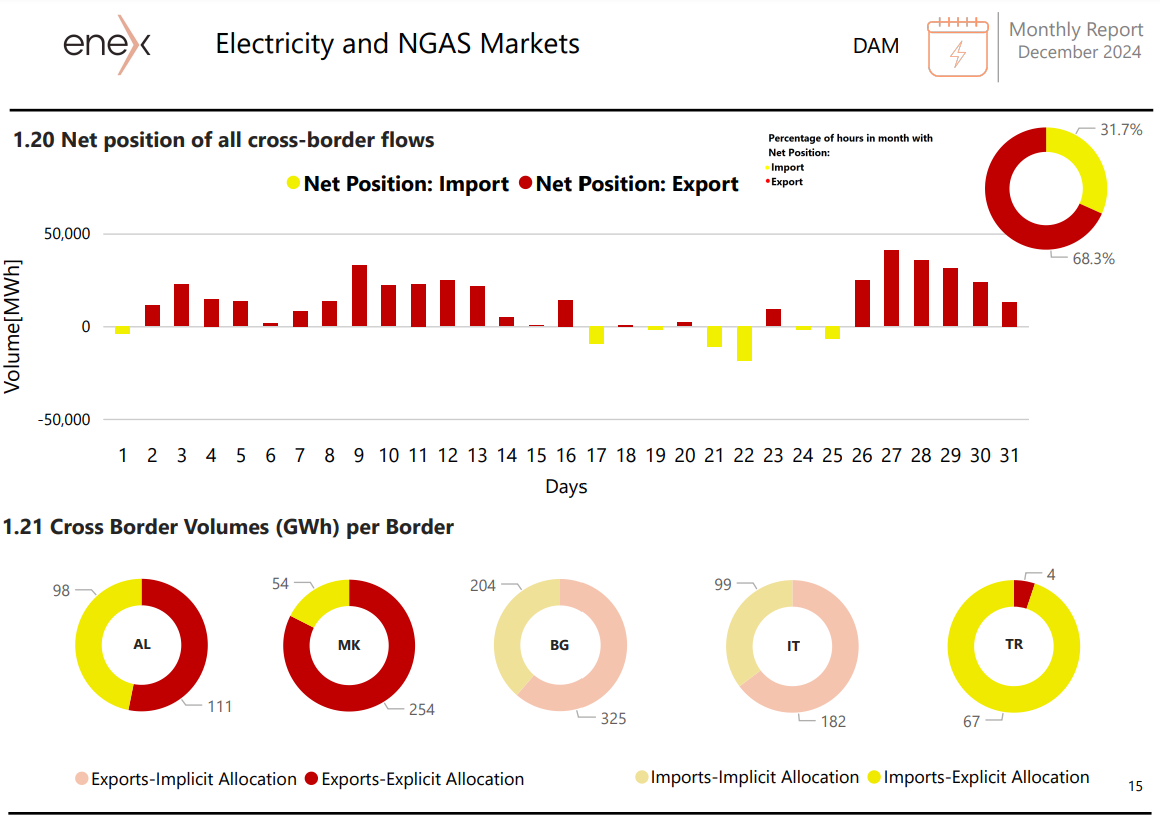This screenshot has width=1160, height=828.
Task: Click the 'Exports-Explicit Allocation' legend label
Action: 422,779
